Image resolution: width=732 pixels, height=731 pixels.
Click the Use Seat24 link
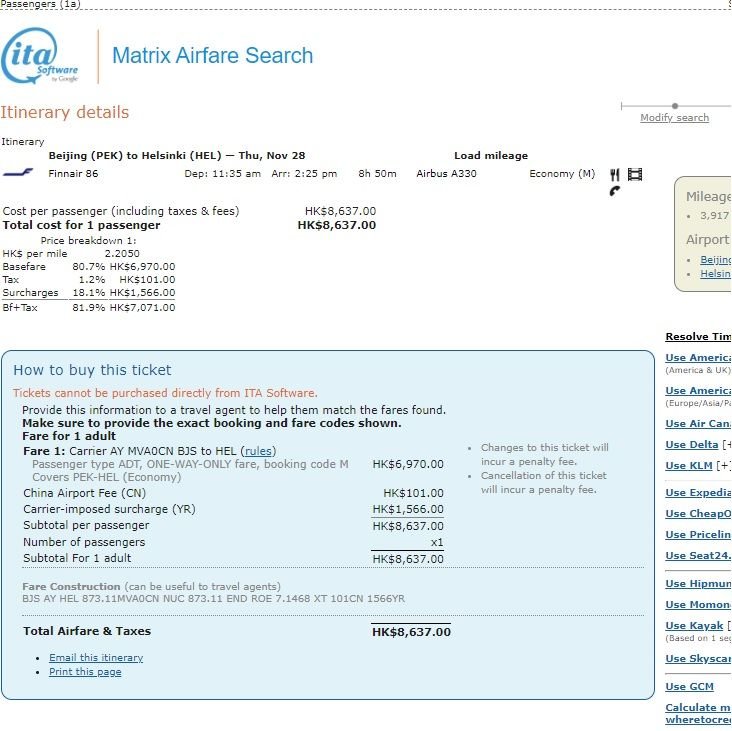point(698,557)
